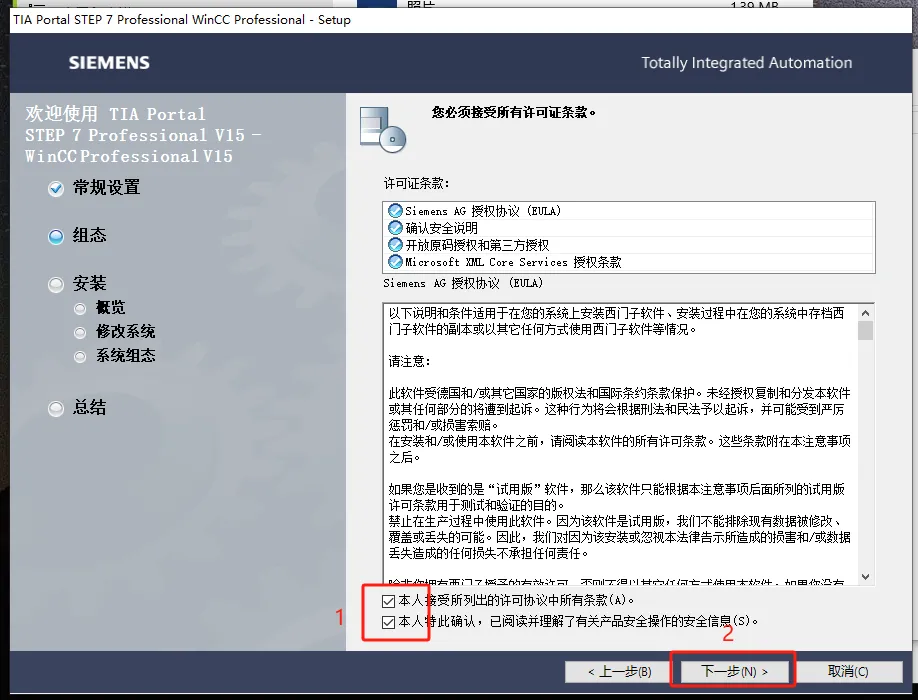Click the license text scrollbar up arrow
The height and width of the screenshot is (700, 918).
865,313
